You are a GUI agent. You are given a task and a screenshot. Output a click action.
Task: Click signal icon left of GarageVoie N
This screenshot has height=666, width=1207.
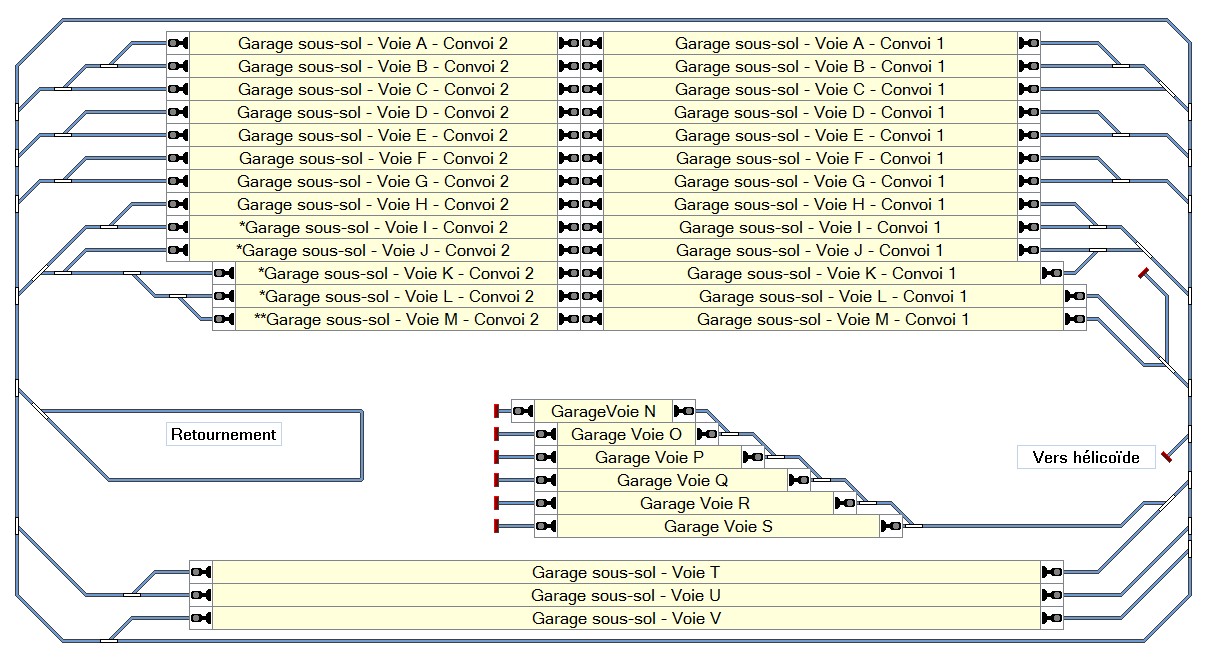[523, 411]
